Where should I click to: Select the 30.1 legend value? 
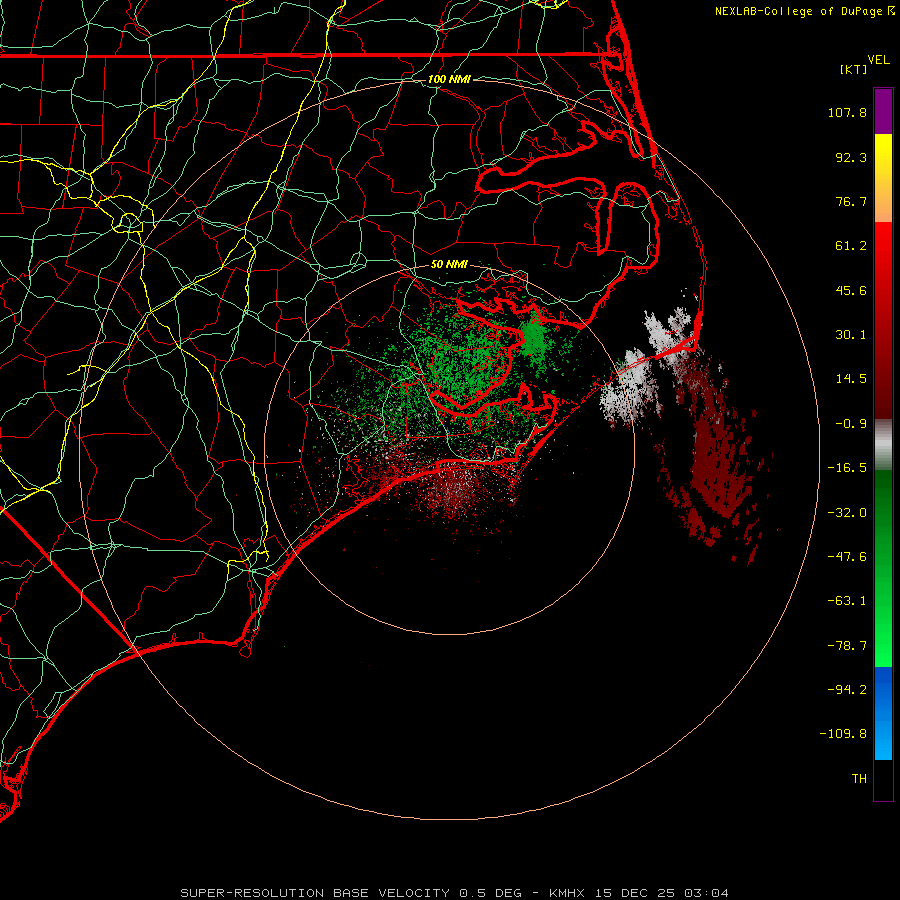(x=851, y=335)
